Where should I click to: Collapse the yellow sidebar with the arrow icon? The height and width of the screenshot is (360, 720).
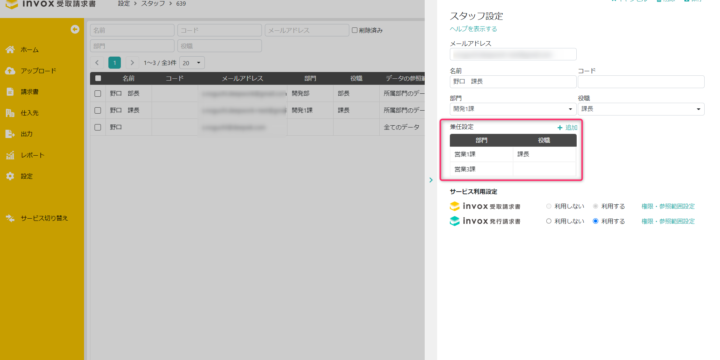(75, 29)
